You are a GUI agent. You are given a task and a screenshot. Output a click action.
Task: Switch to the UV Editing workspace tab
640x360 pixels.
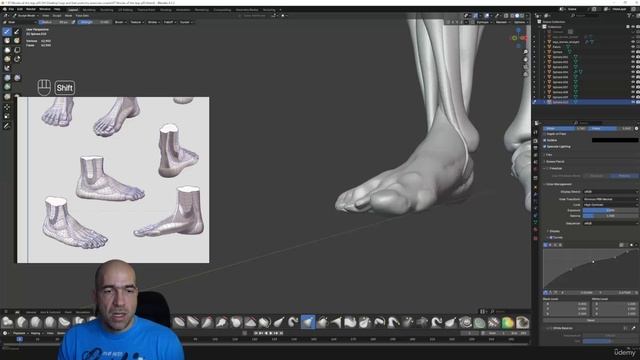coord(125,10)
